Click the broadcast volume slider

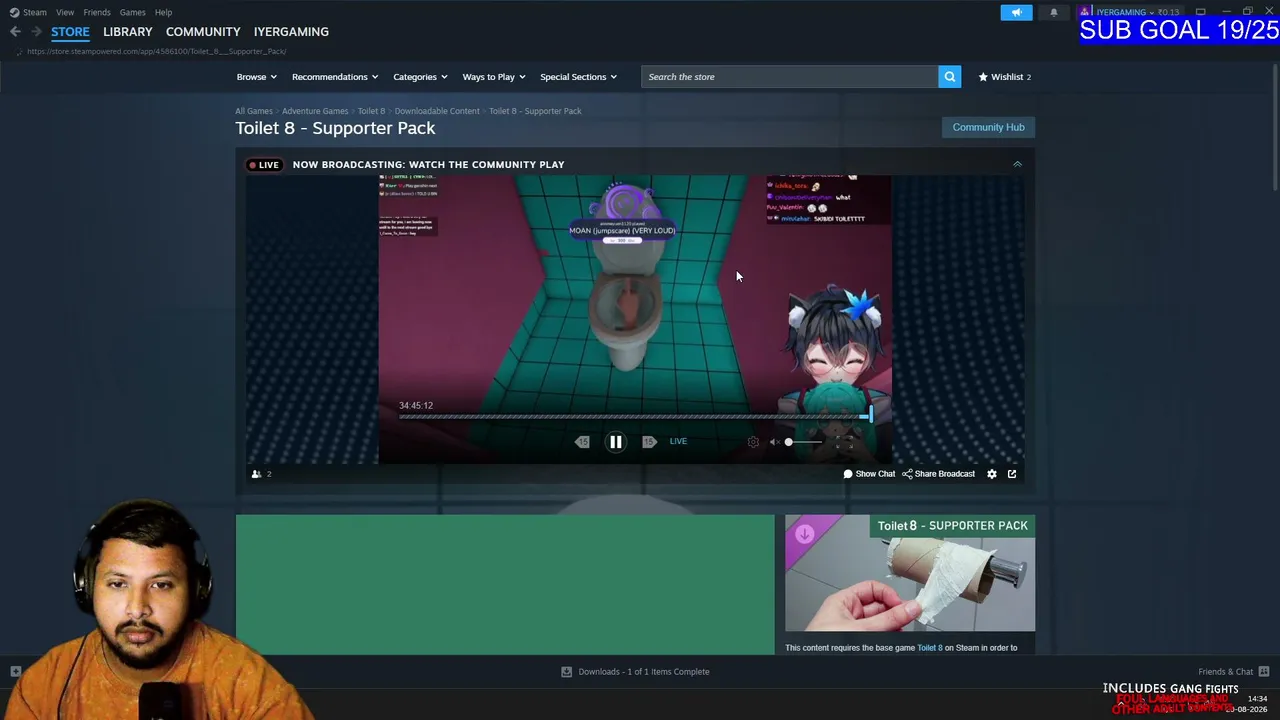[804, 442]
